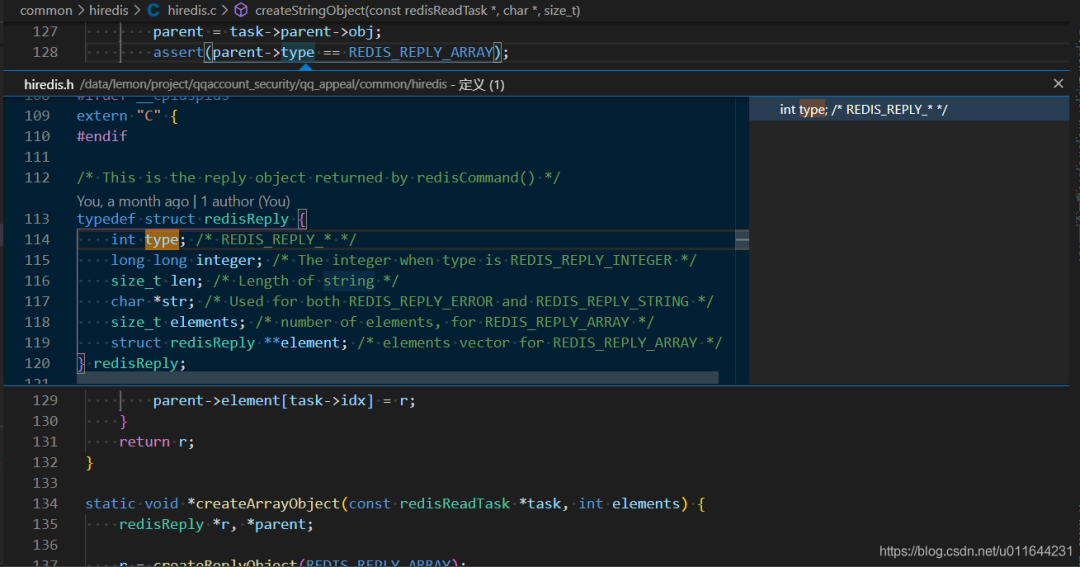Click 'return r;' on line 131

[x=156, y=442]
